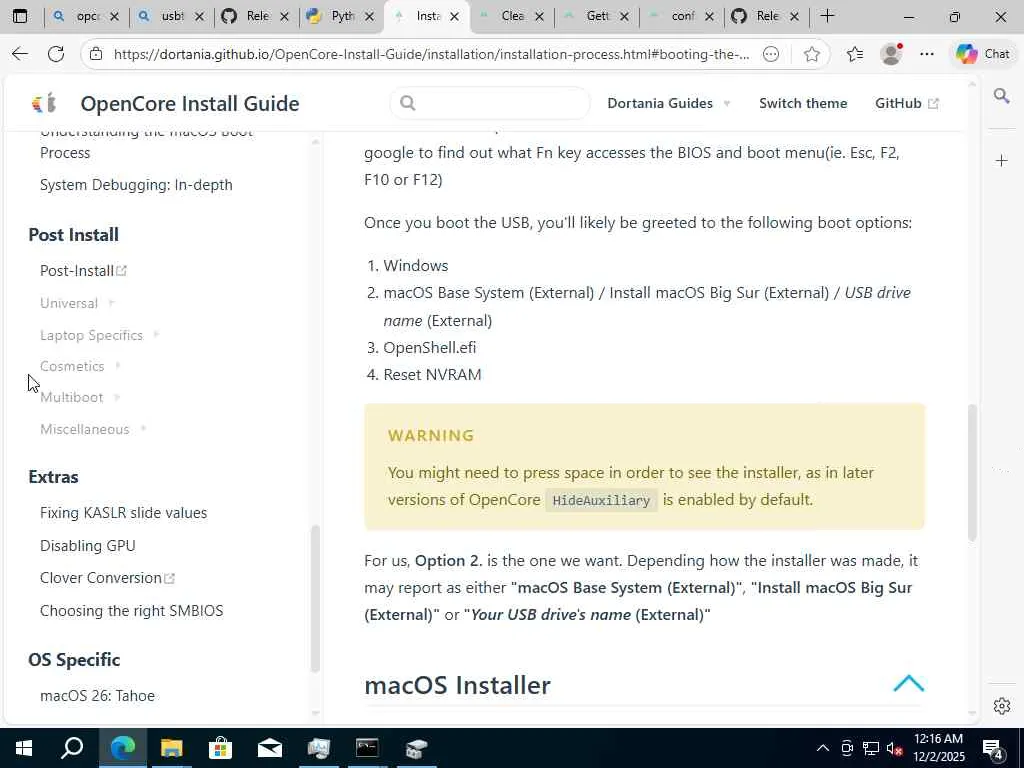Open page options ellipsis in address bar

tap(771, 54)
